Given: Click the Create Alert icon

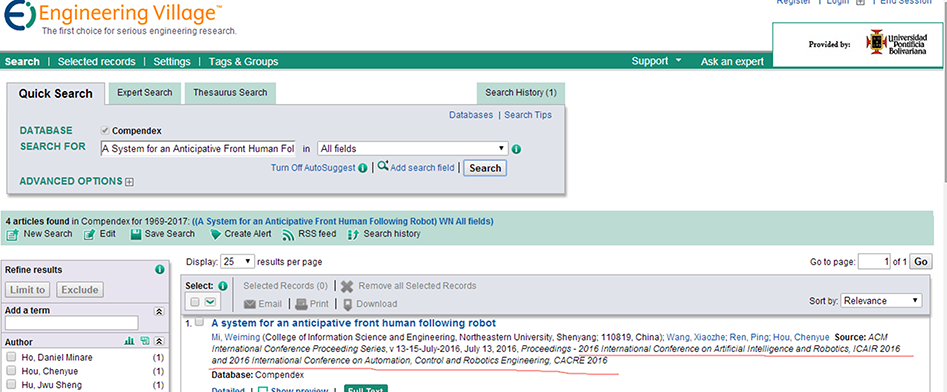Looking at the screenshot, I should point(215,234).
